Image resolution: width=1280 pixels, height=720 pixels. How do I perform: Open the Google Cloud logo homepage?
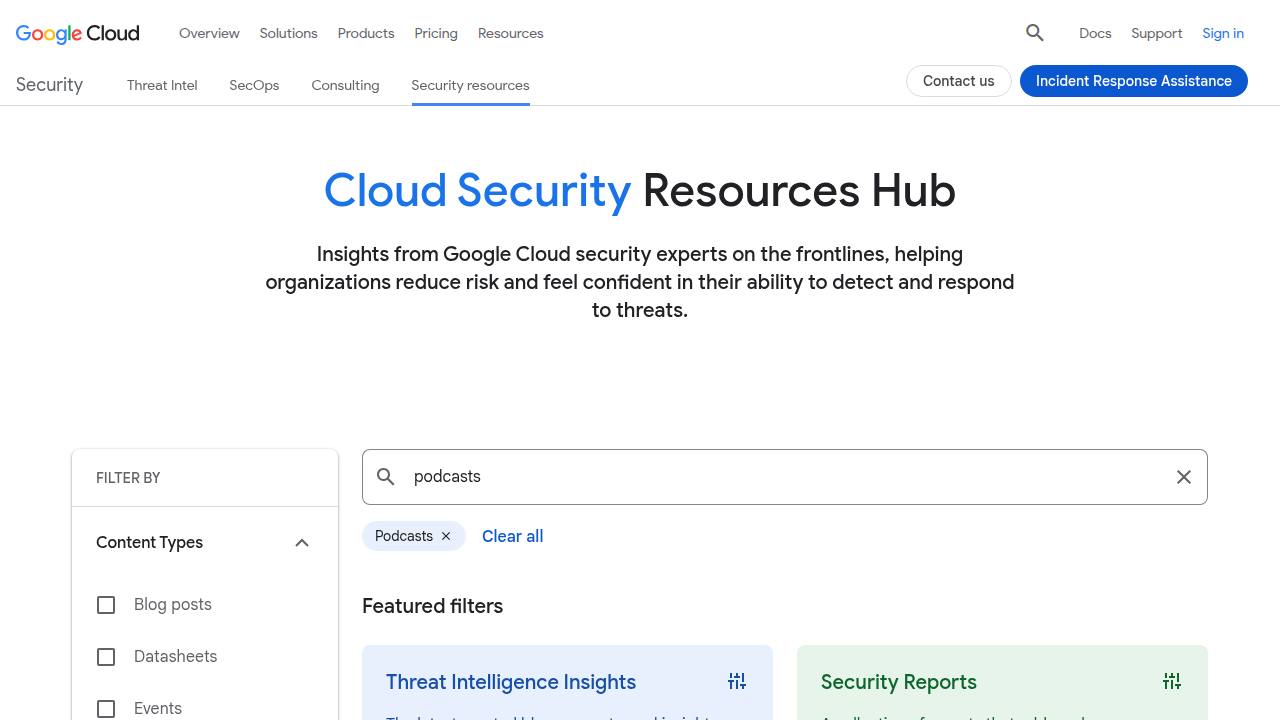78,33
